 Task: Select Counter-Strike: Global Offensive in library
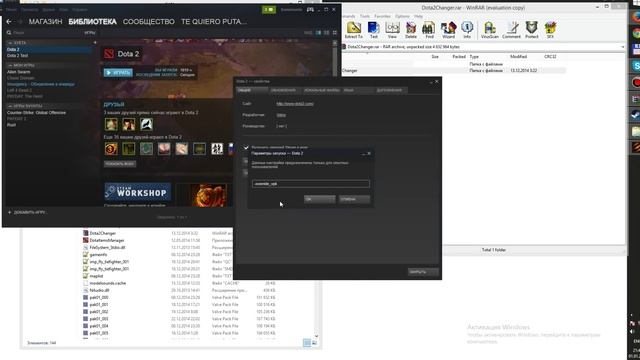(49, 113)
